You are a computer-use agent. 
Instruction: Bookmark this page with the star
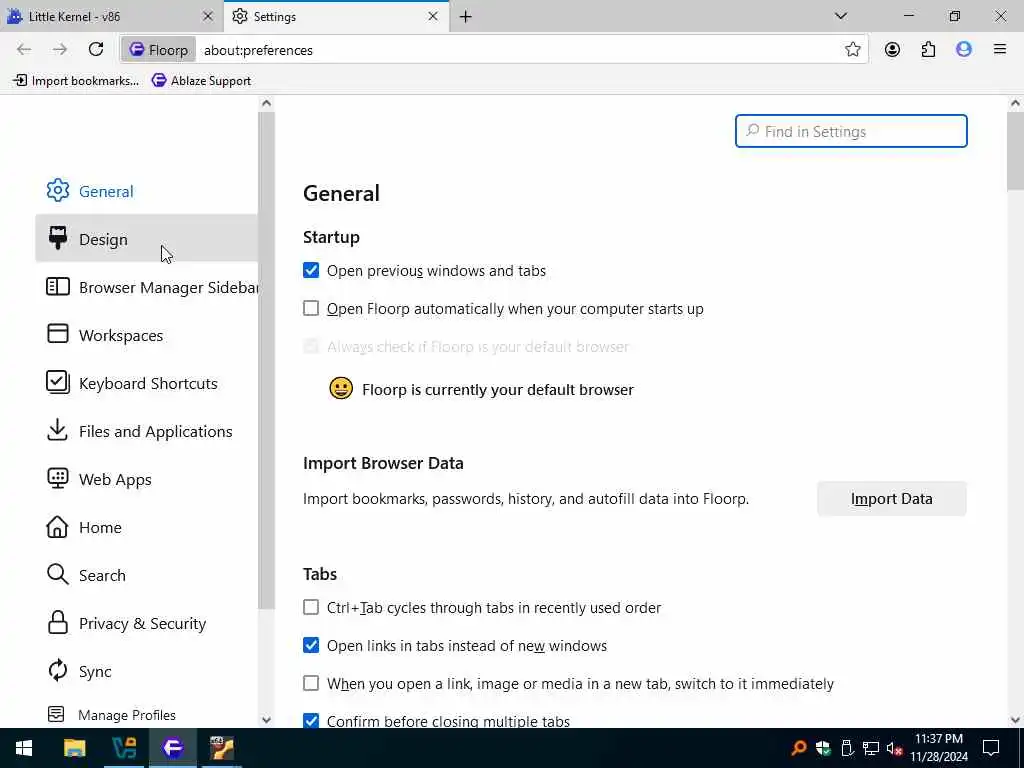click(852, 50)
